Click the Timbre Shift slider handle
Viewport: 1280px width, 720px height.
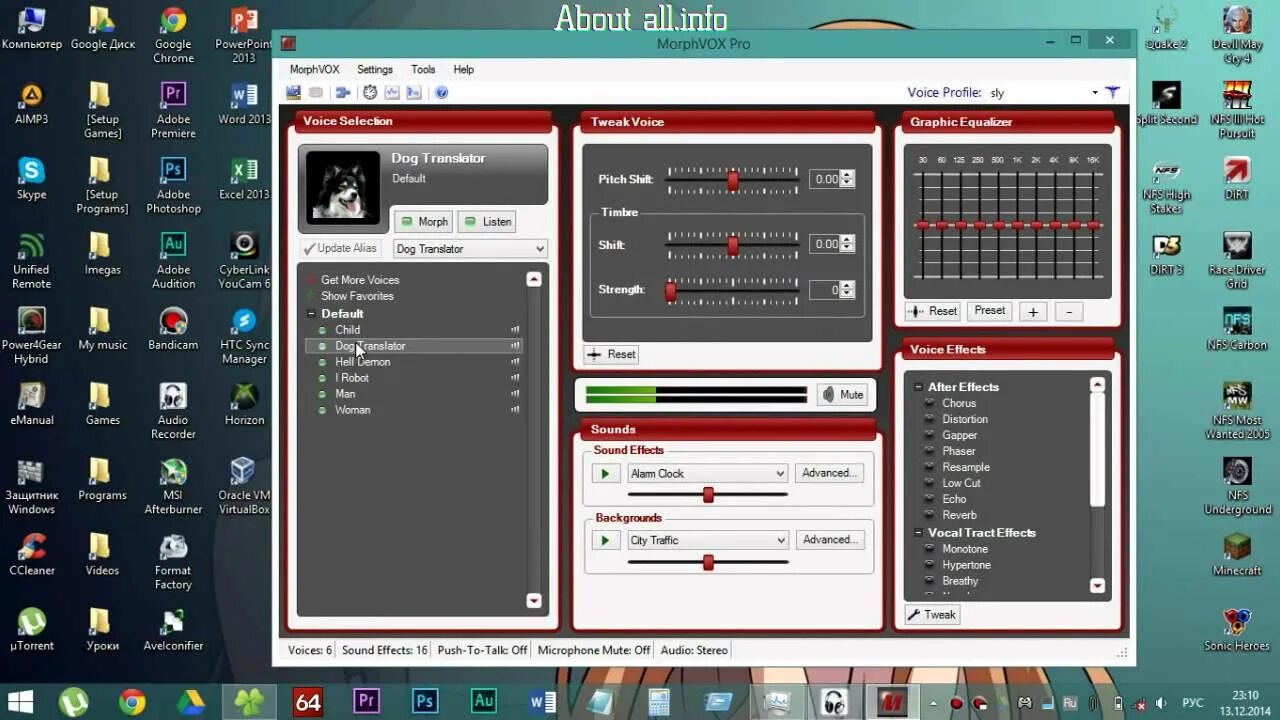click(x=733, y=245)
